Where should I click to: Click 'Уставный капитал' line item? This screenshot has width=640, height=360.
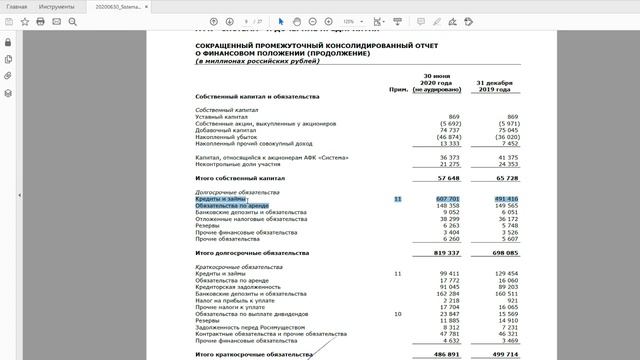tap(221, 117)
